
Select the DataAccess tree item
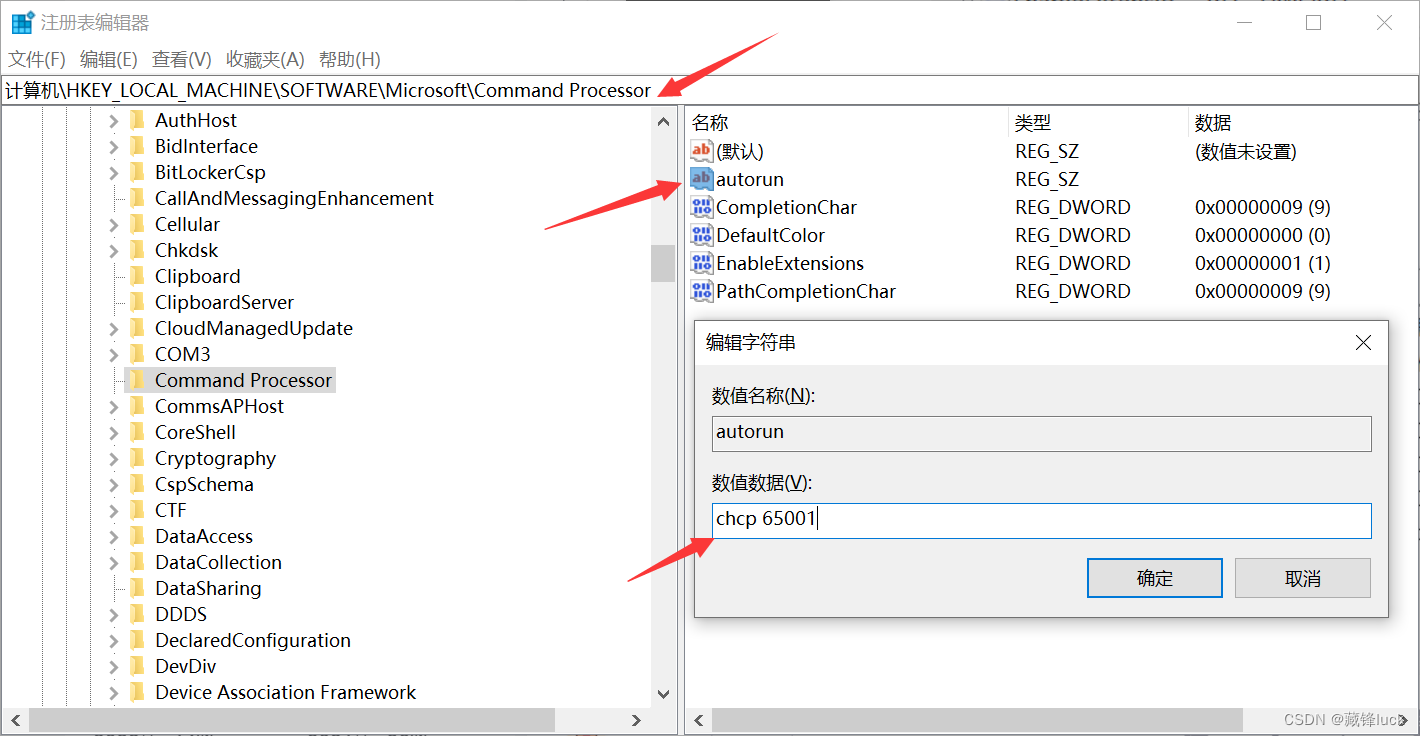coord(204,536)
